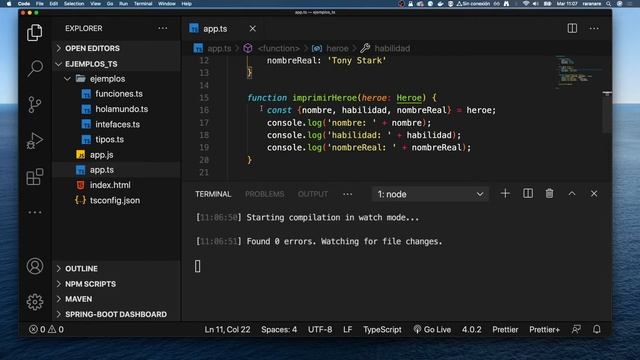
Task: Open the Manage settings gear
Action: click(35, 302)
